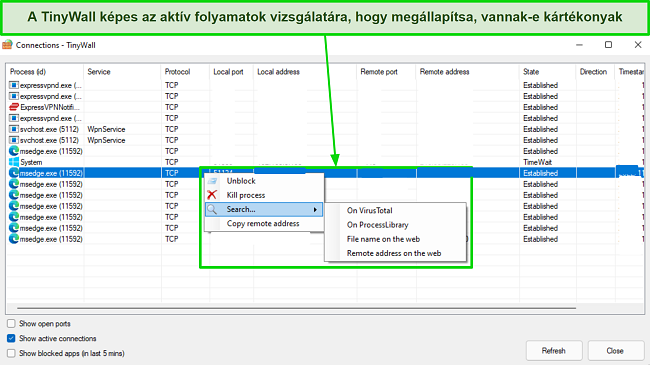This screenshot has width=650, height=365.
Task: Click the ExpressVPNNotifi red process icon
Action: (14, 107)
